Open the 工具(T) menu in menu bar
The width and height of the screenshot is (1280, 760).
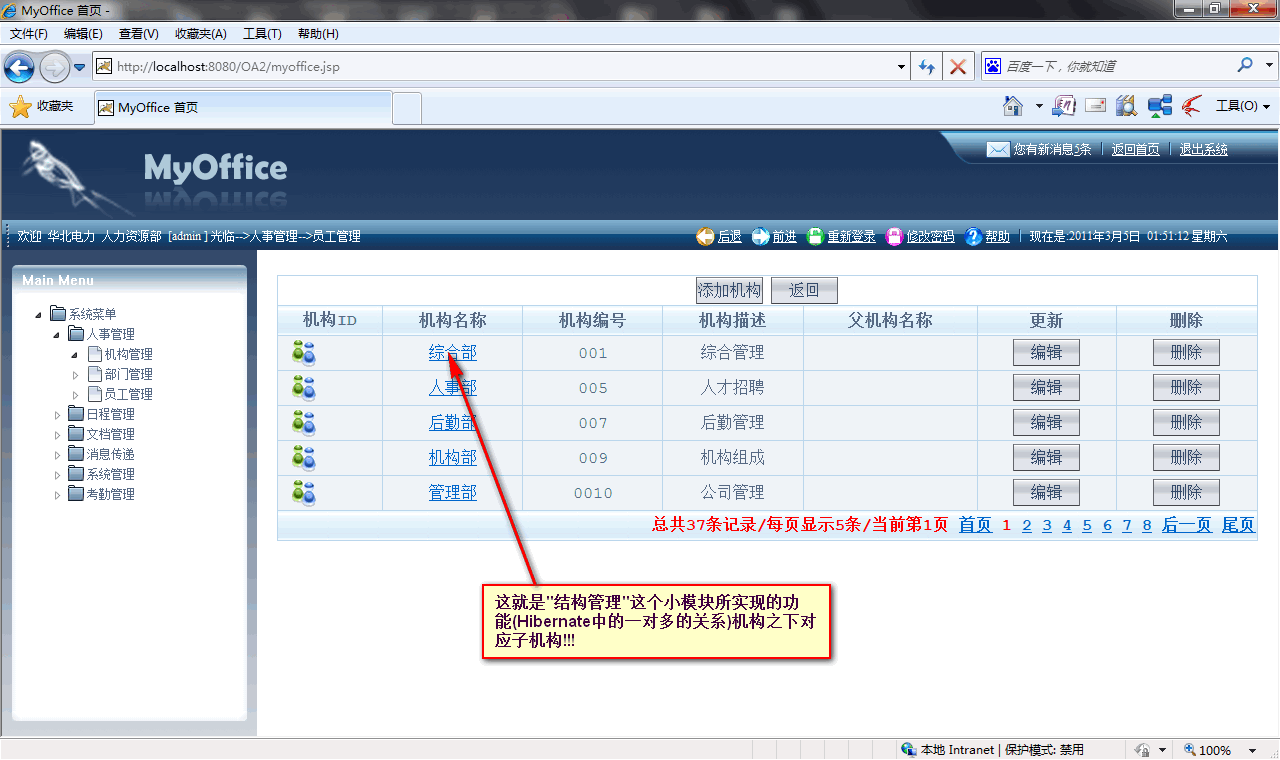click(x=262, y=34)
